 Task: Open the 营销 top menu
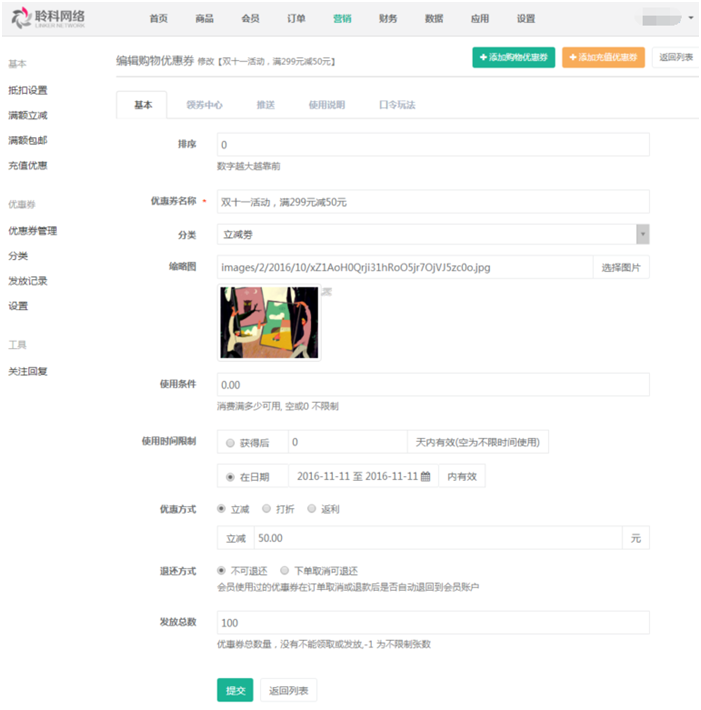[x=343, y=19]
